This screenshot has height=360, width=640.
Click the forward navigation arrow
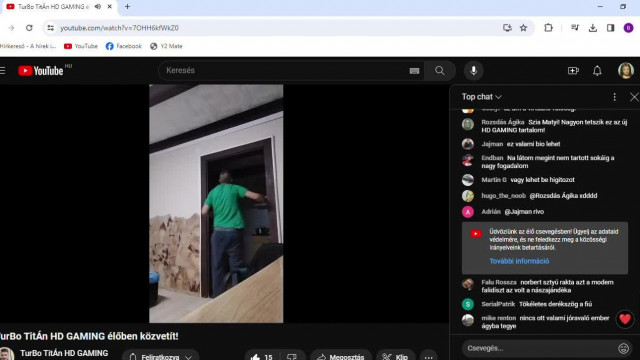click(11, 28)
